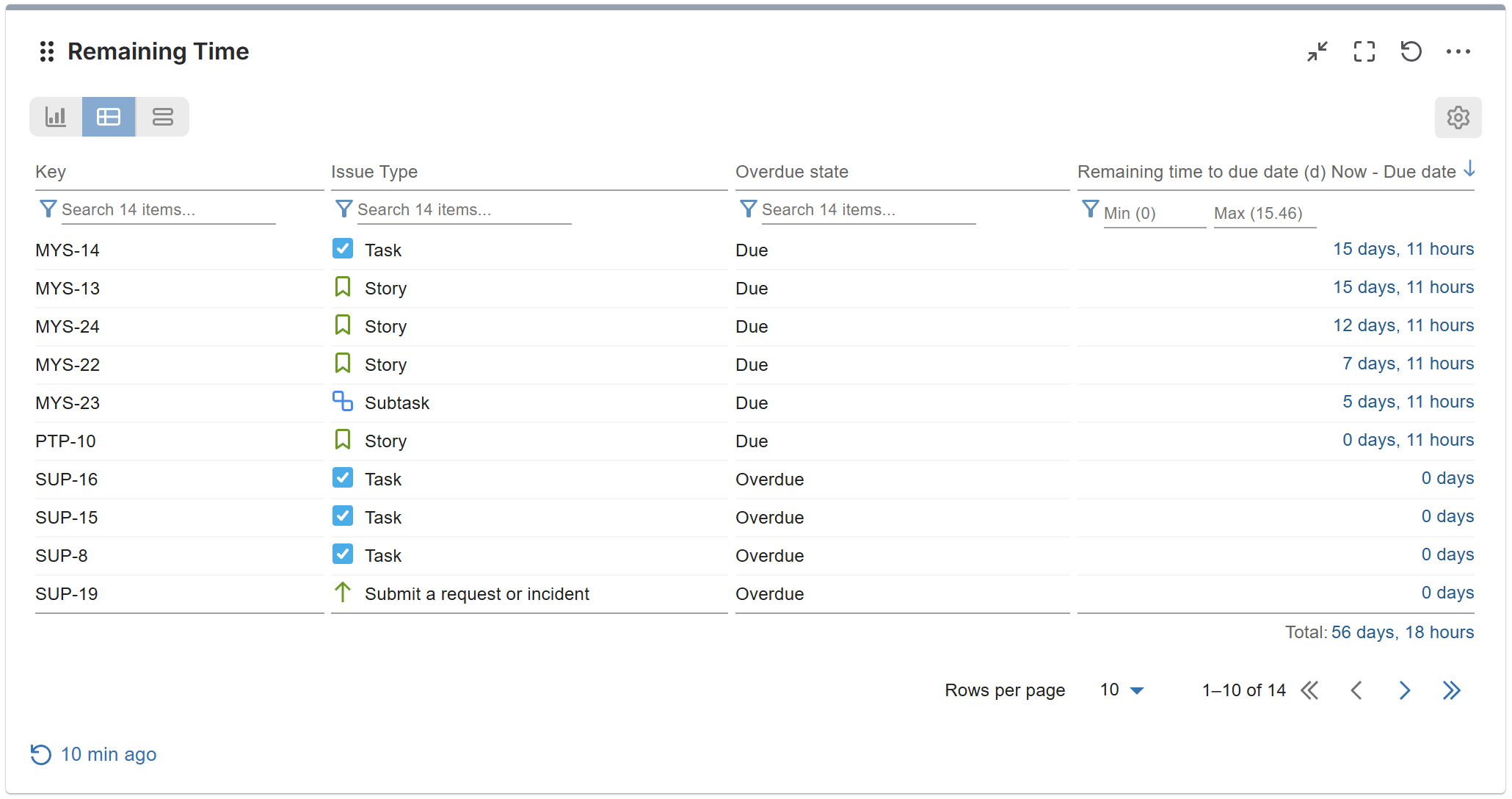Screen dimensions: 1512x799
Task: Toggle sort arrow on Remaining time column
Action: click(x=1469, y=170)
